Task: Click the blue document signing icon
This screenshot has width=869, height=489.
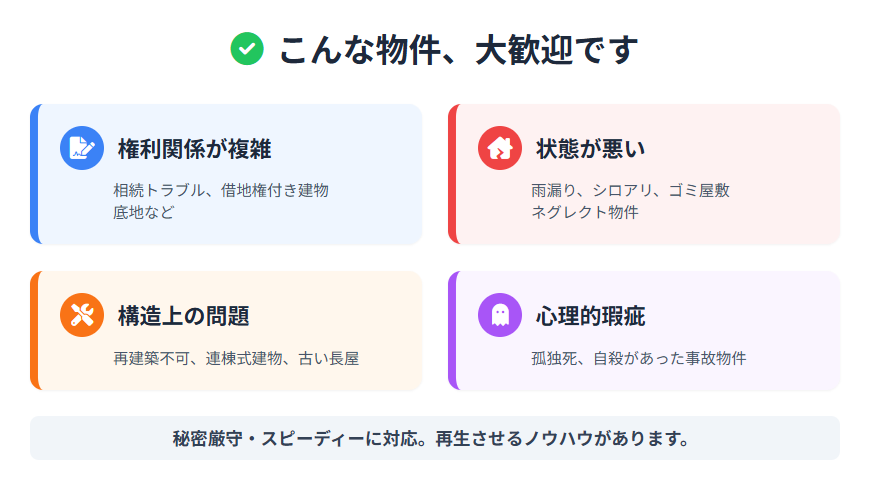Action: click(x=81, y=148)
